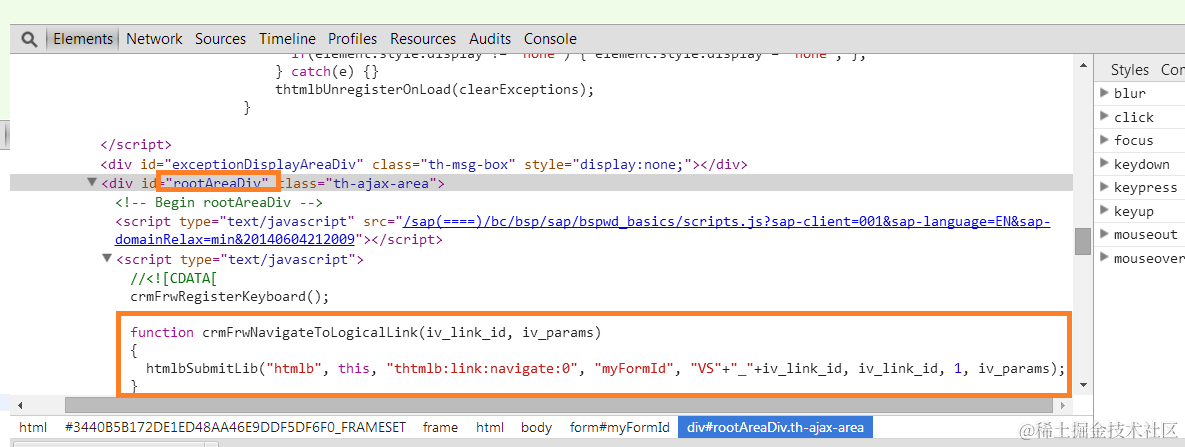
Task: Expand the mouseover event listener
Action: (x=1105, y=258)
